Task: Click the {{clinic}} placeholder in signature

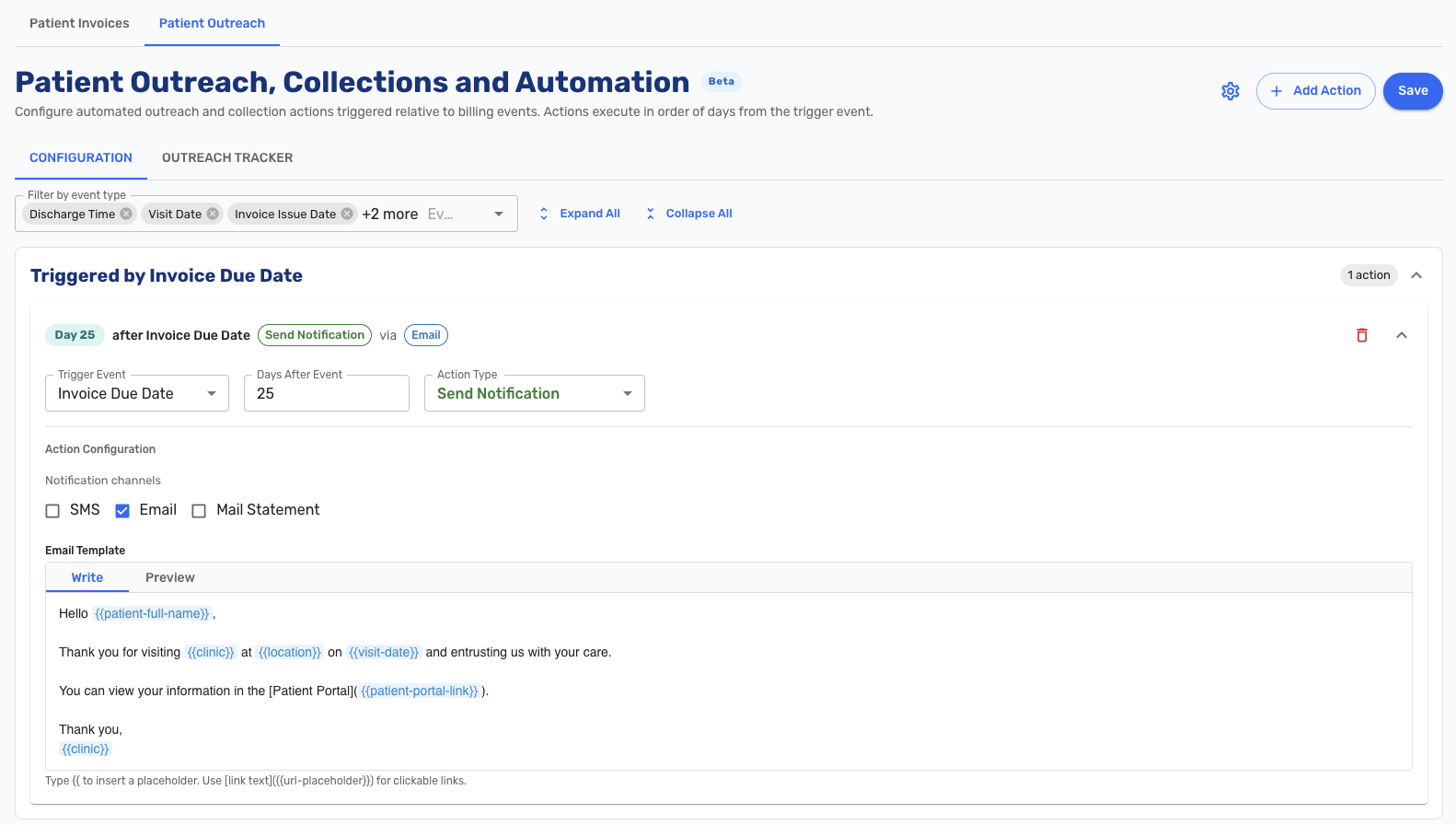Action: click(x=86, y=749)
